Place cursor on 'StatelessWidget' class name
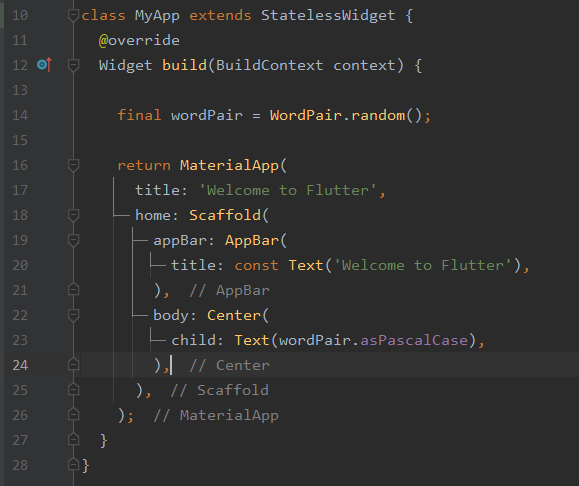Screen dimensions: 579x486 [x=328, y=16]
